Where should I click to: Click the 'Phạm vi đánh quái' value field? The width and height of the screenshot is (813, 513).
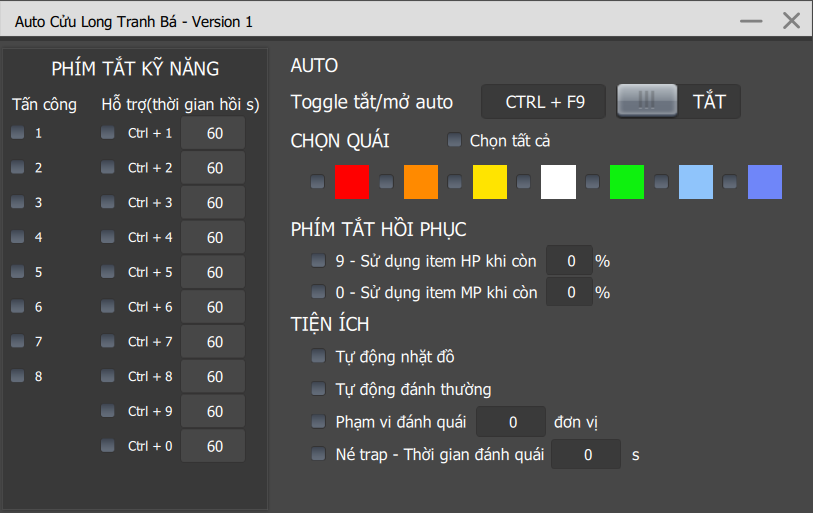point(512,422)
